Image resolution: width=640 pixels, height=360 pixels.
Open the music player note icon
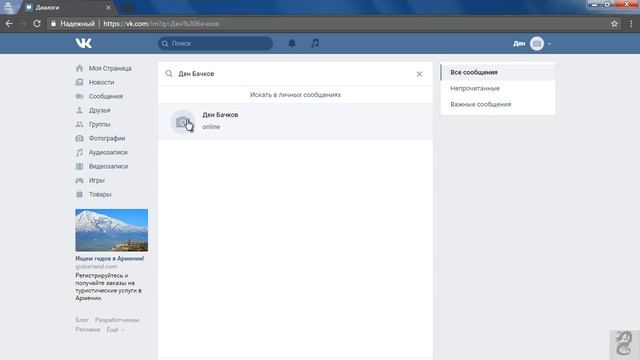pos(315,43)
